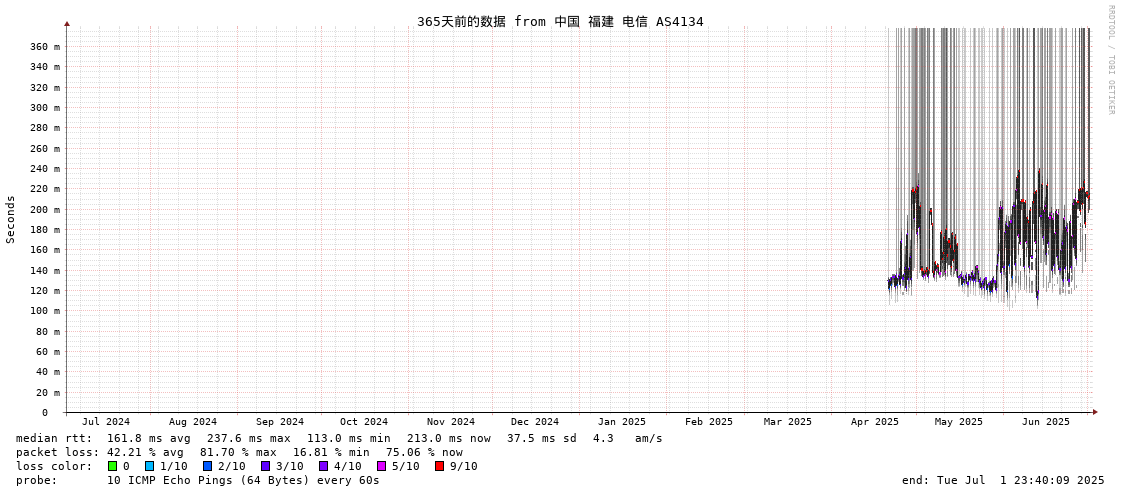Click the 213.0 ms now value
Image resolution: width=1121 pixels, height=494 pixels.
pyautogui.click(x=451, y=438)
